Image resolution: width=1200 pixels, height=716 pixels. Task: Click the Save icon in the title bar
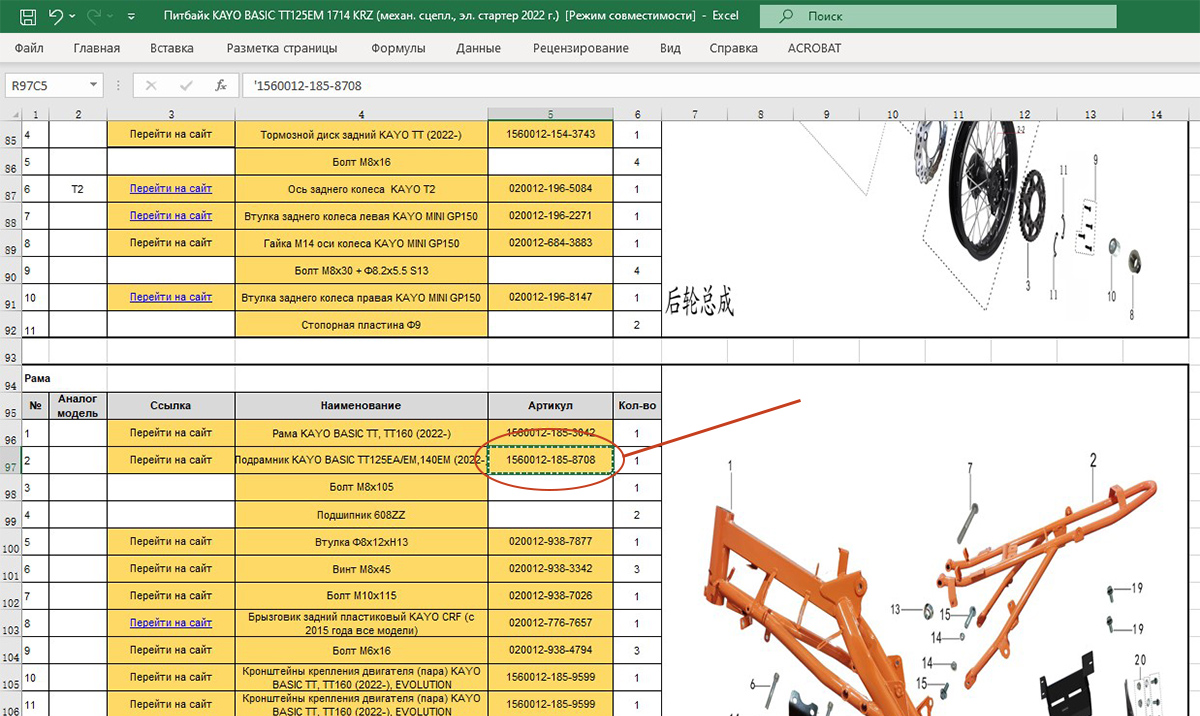tap(28, 17)
